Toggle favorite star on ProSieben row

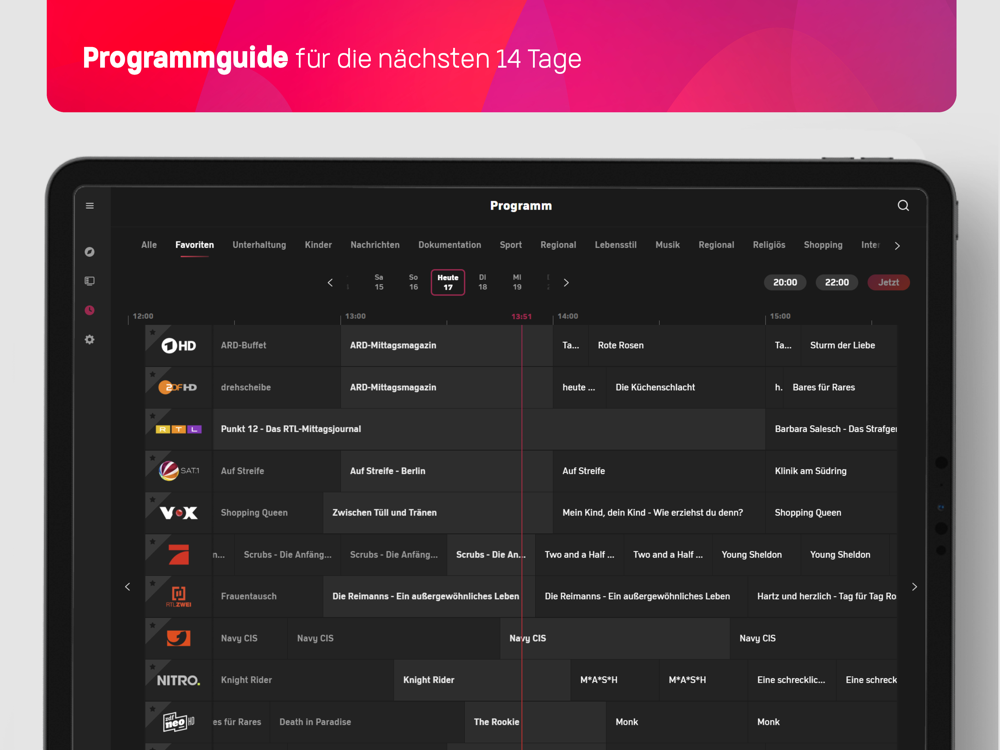coord(152,542)
